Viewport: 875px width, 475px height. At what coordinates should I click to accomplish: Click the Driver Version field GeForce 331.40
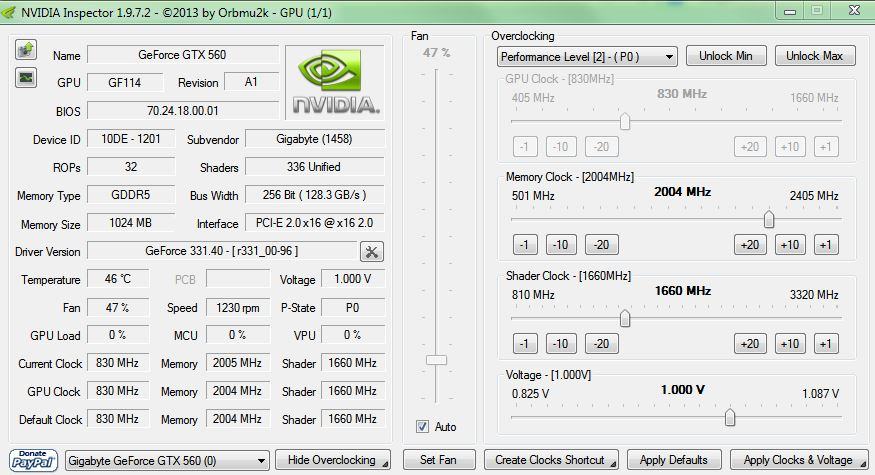click(x=222, y=251)
